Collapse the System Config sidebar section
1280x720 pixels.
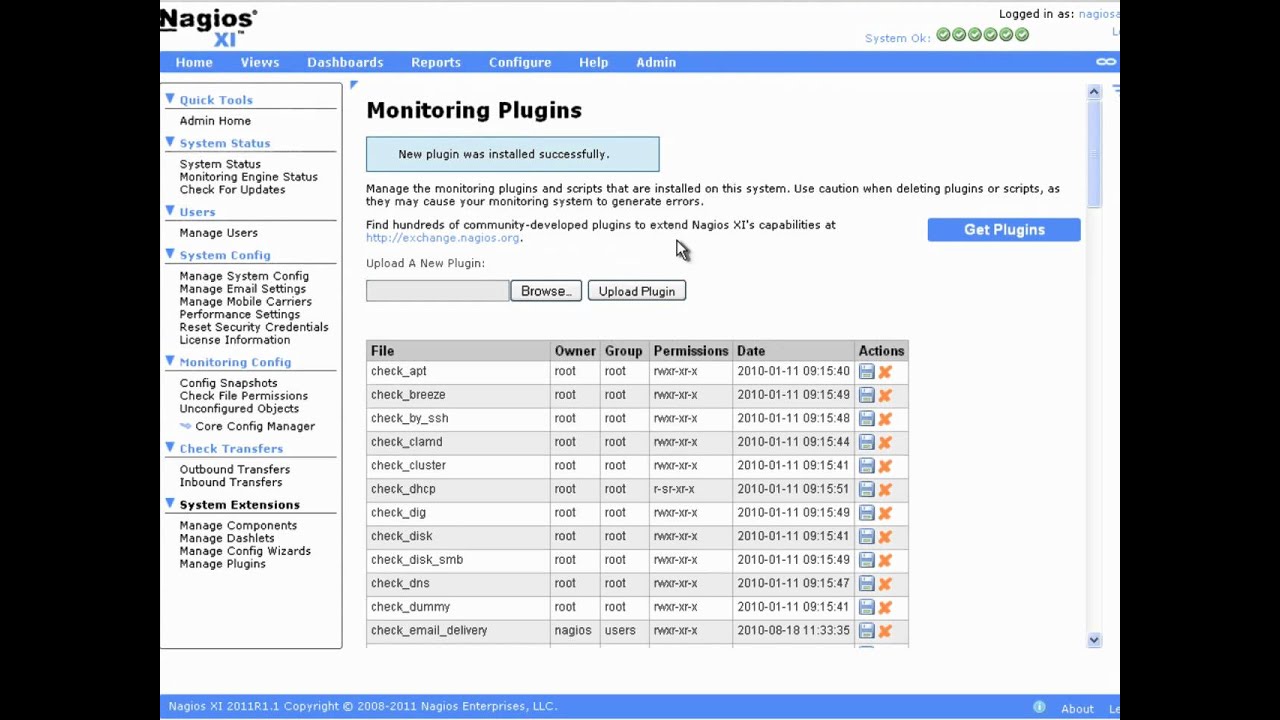[170, 254]
